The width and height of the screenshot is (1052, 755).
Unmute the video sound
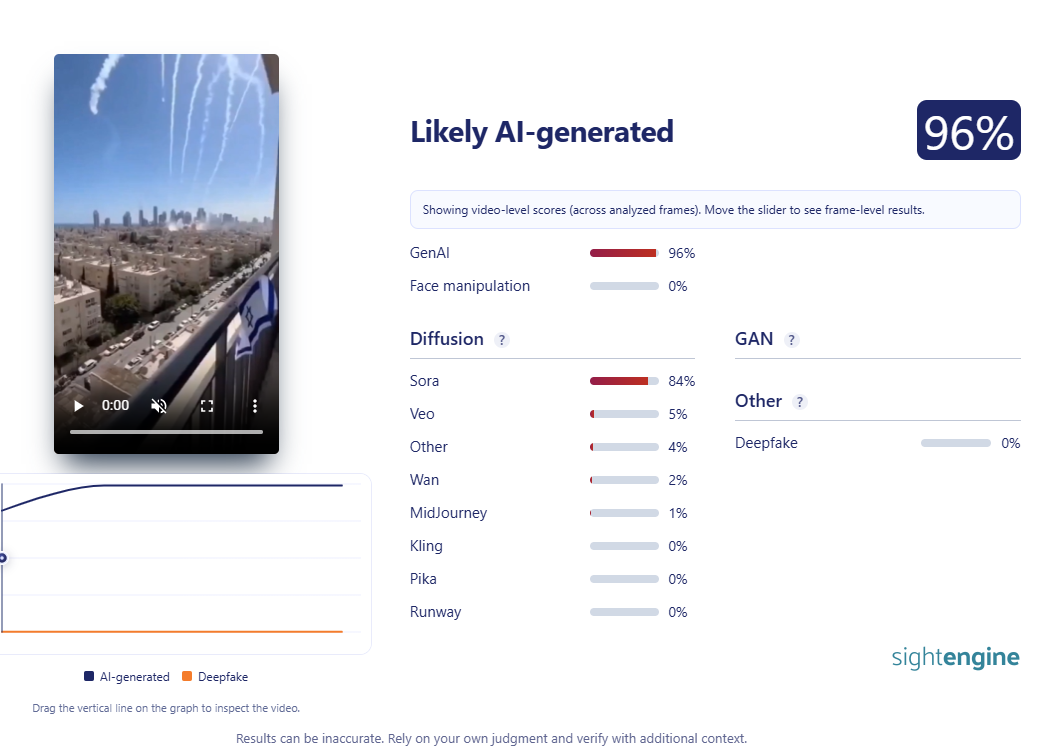point(159,406)
